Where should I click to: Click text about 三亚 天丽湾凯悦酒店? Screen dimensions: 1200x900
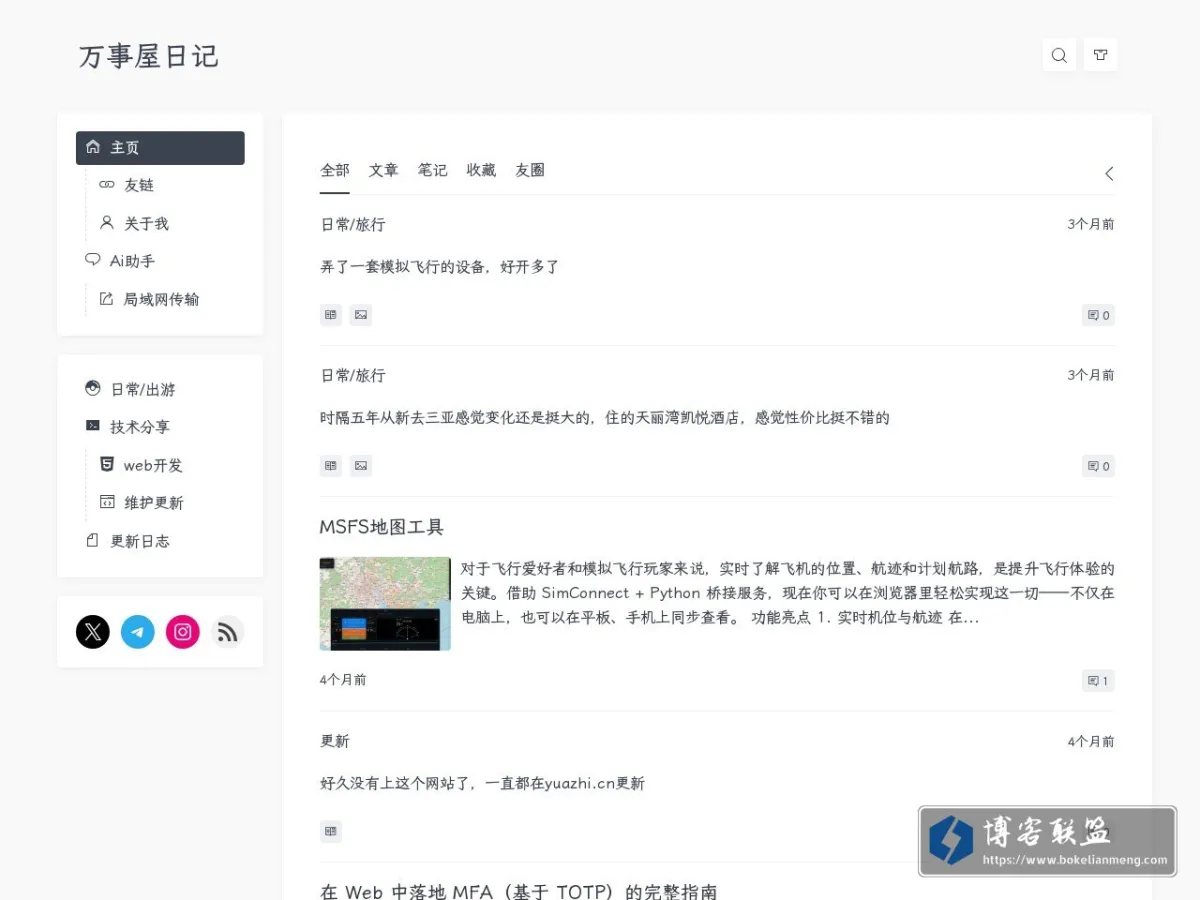point(605,418)
